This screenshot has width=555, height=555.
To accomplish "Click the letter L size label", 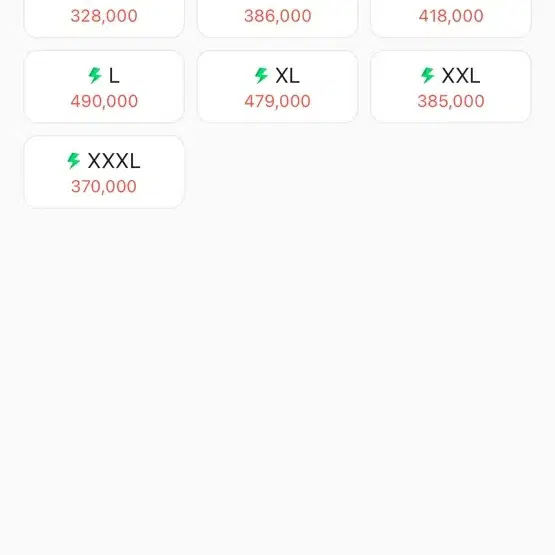I will [x=114, y=76].
